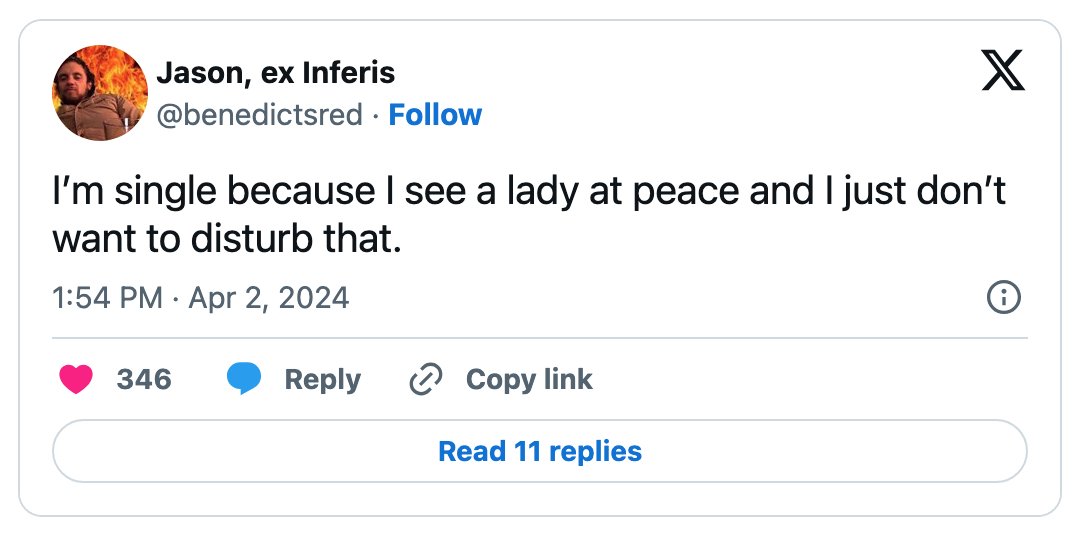This screenshot has height=539, width=1087.
Task: Open the display name Jason, ex Inferis
Action: coord(276,73)
